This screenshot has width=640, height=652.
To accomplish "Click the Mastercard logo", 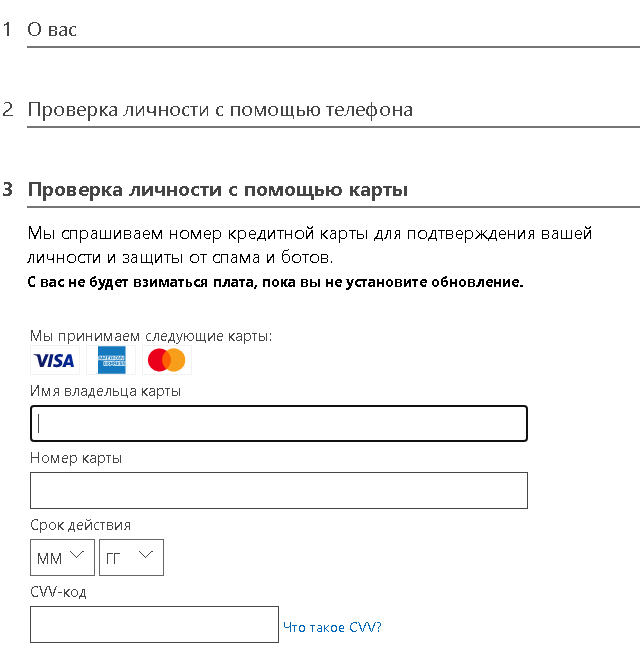I will [166, 360].
